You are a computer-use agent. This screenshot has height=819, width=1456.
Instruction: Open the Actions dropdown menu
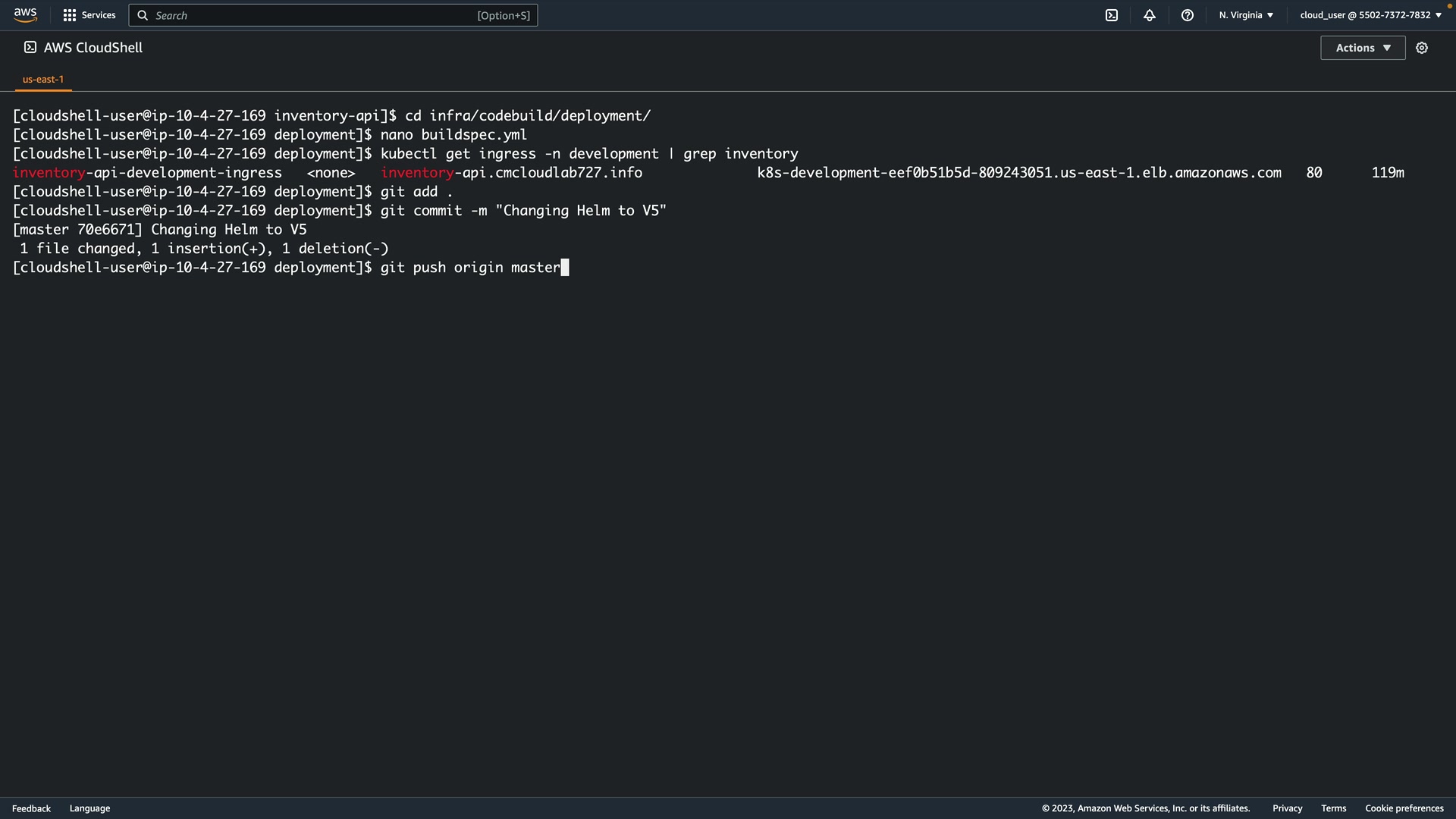point(1363,48)
